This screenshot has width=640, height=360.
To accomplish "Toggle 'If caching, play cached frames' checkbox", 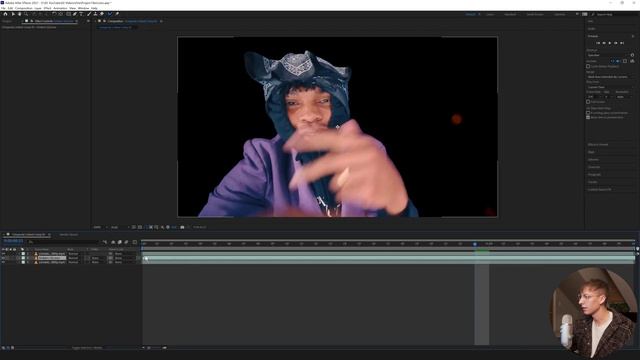I will (x=588, y=113).
